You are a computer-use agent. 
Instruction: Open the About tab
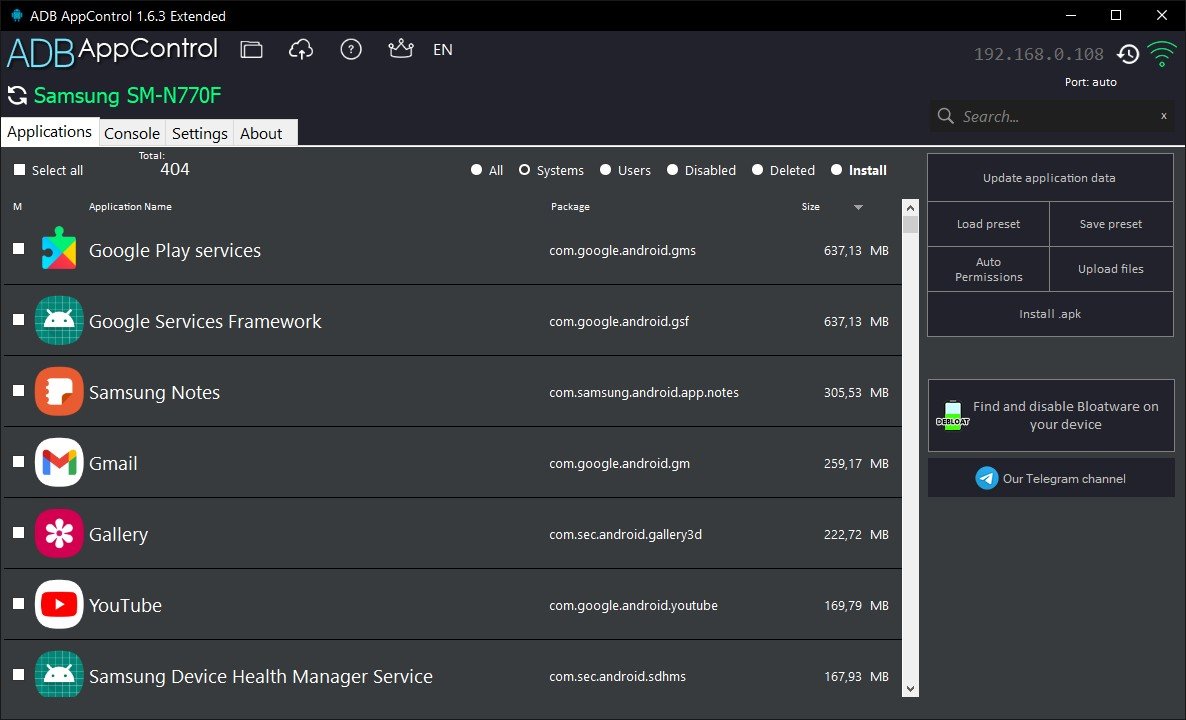pyautogui.click(x=261, y=133)
